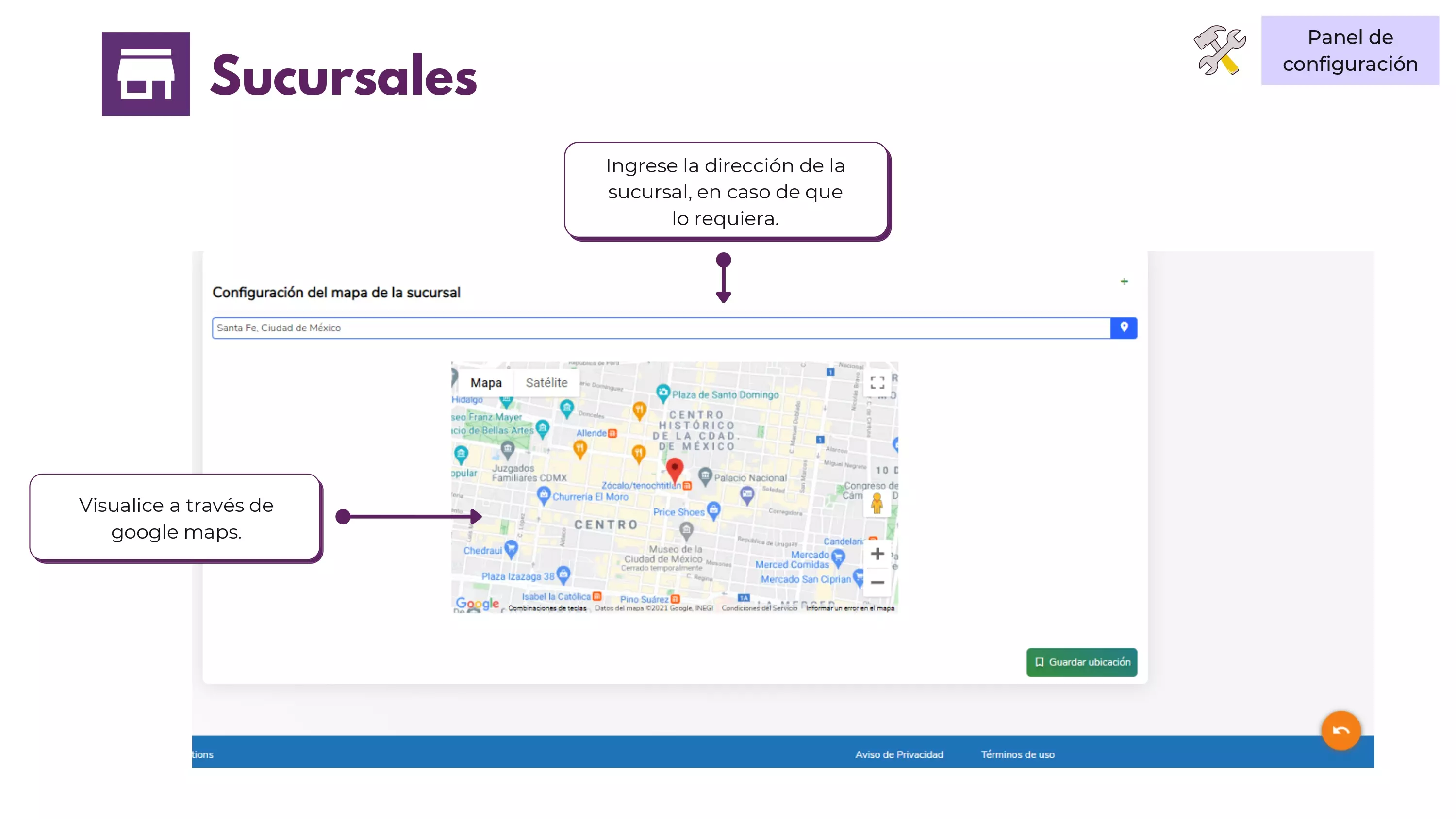Click Churrería El Moro map marker
This screenshot has height=819, width=1456.
(x=543, y=495)
